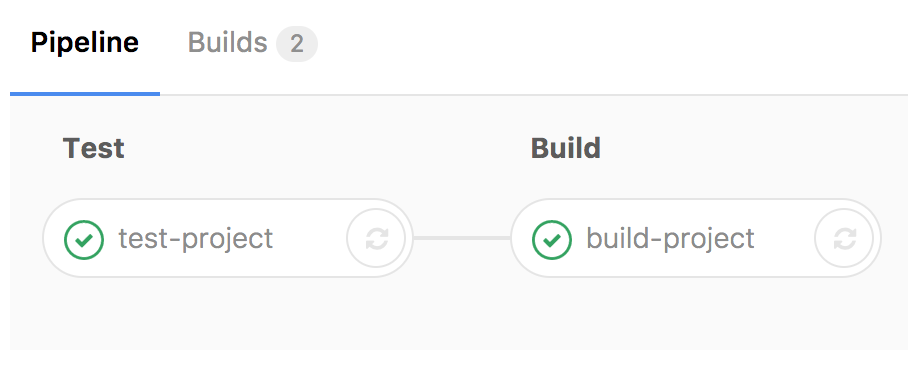Select the Pipeline tab

pos(85,43)
